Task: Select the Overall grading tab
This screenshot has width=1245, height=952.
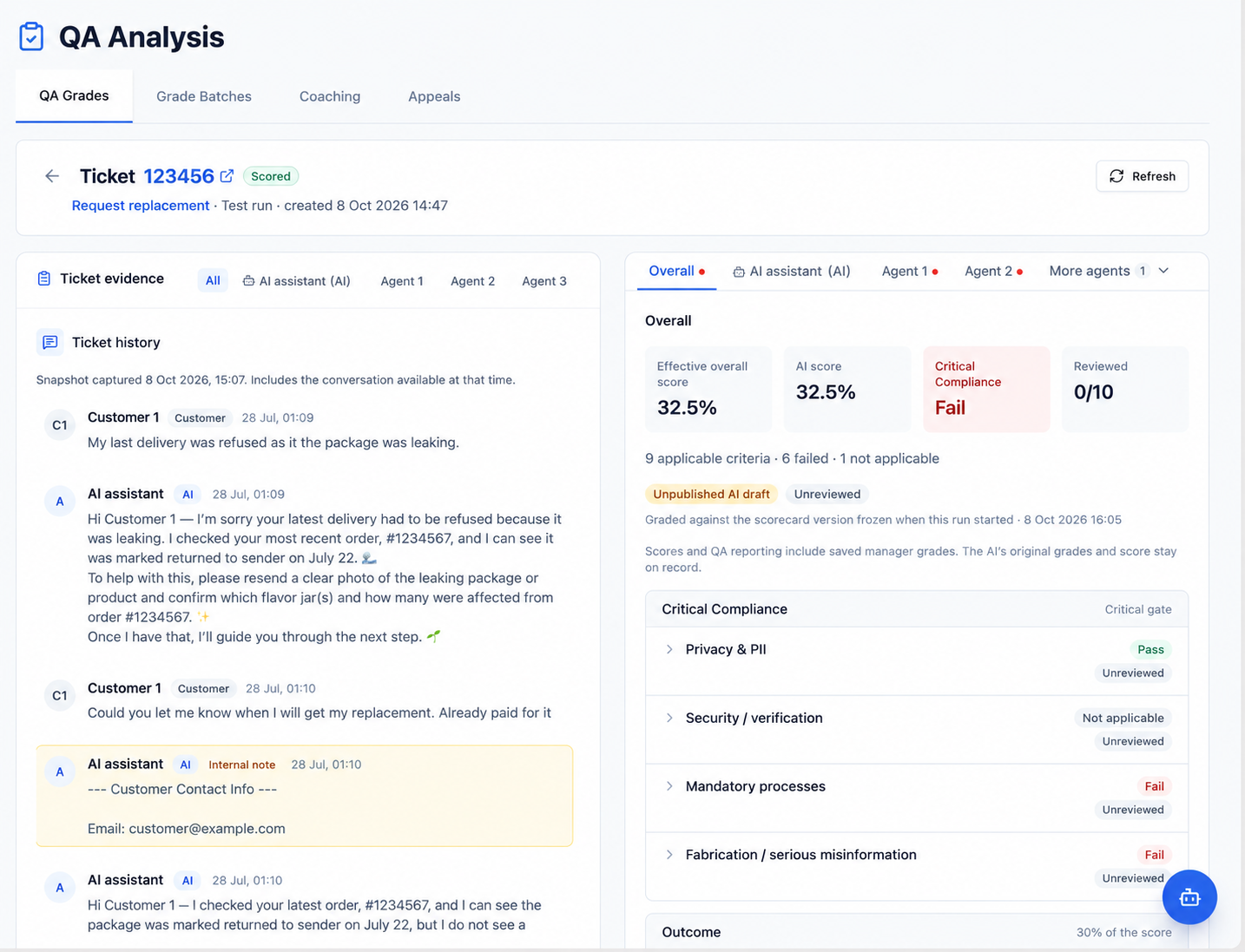Action: point(677,271)
